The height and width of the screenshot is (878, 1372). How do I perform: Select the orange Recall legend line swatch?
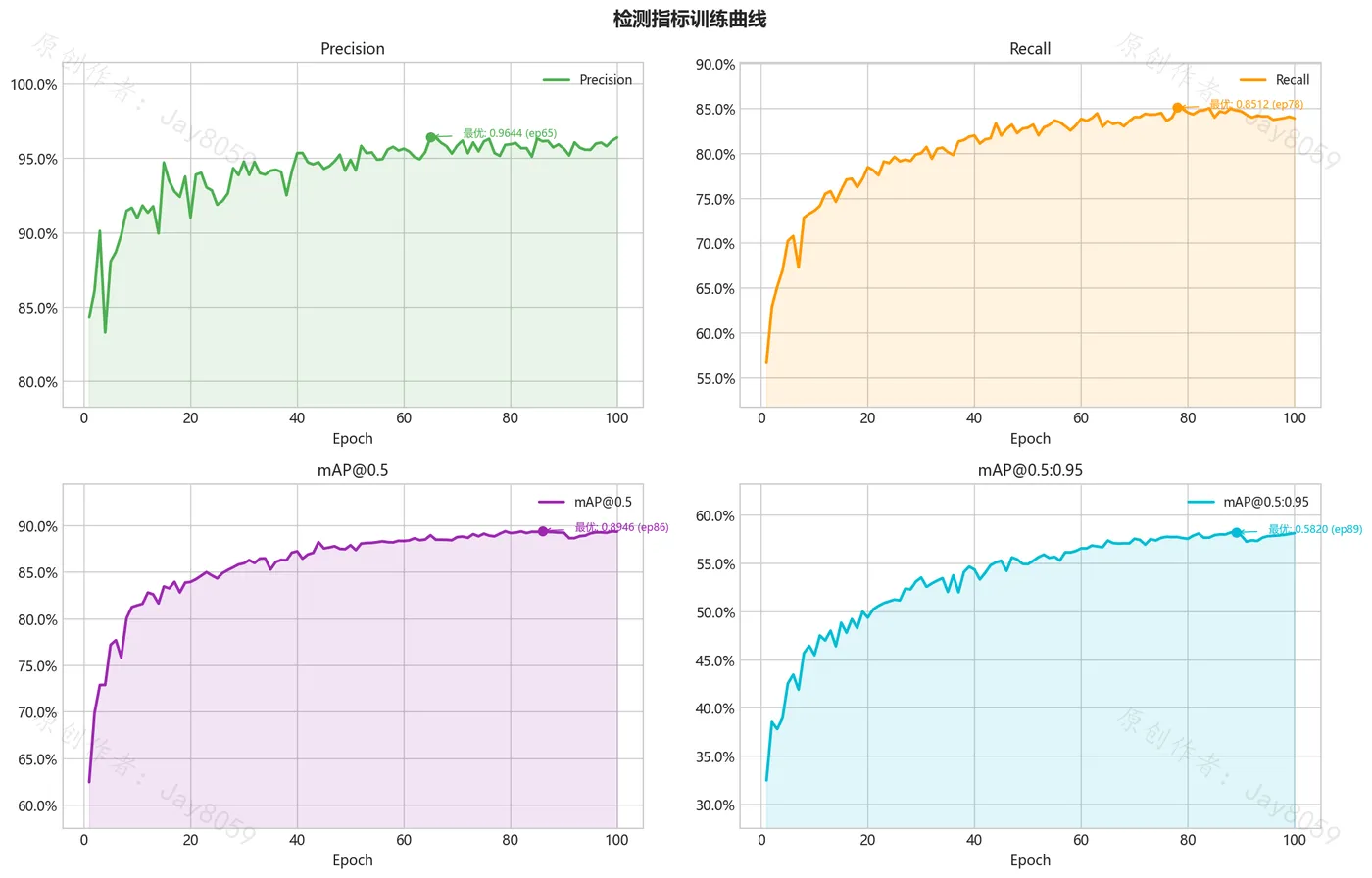(x=1253, y=80)
